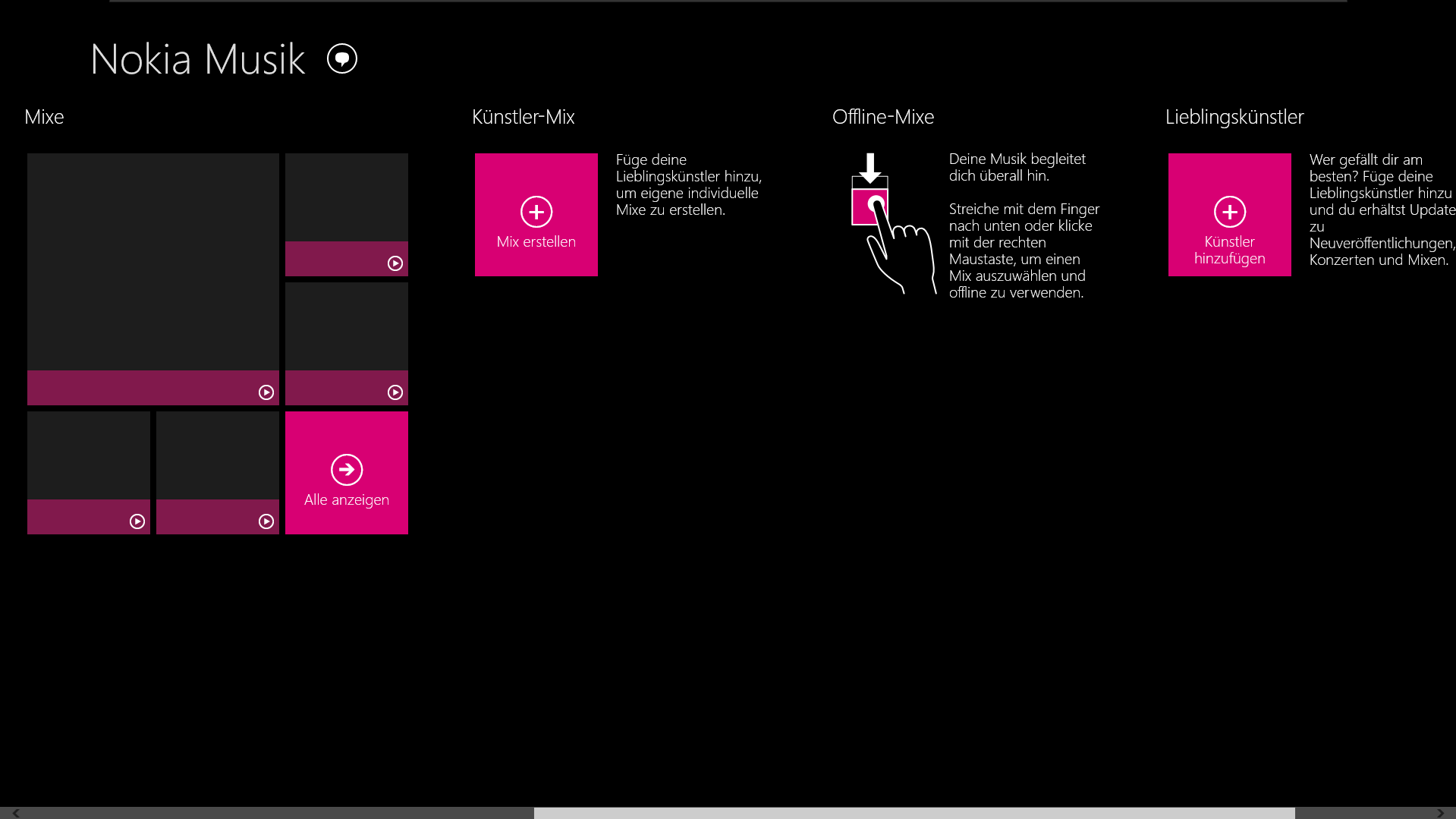
Task: Play the middle-right small mix tile
Action: point(395,392)
